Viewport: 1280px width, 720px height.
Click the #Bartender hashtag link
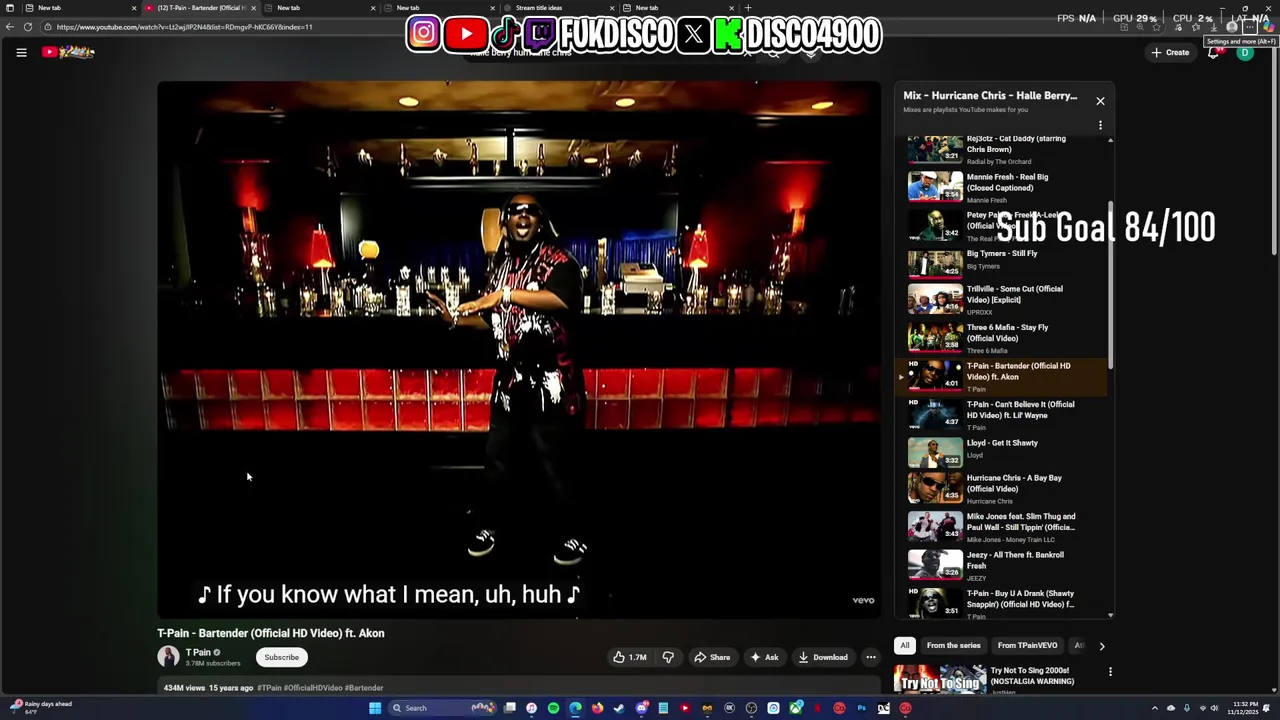364,688
